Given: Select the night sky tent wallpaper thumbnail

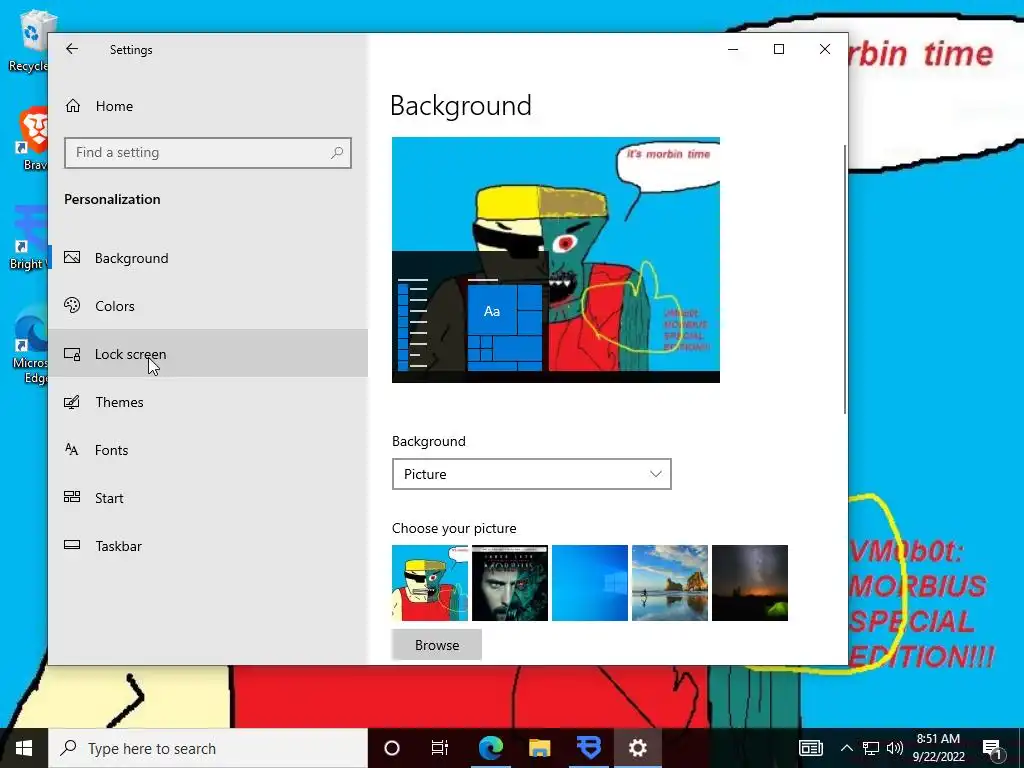Looking at the screenshot, I should pyautogui.click(x=750, y=583).
